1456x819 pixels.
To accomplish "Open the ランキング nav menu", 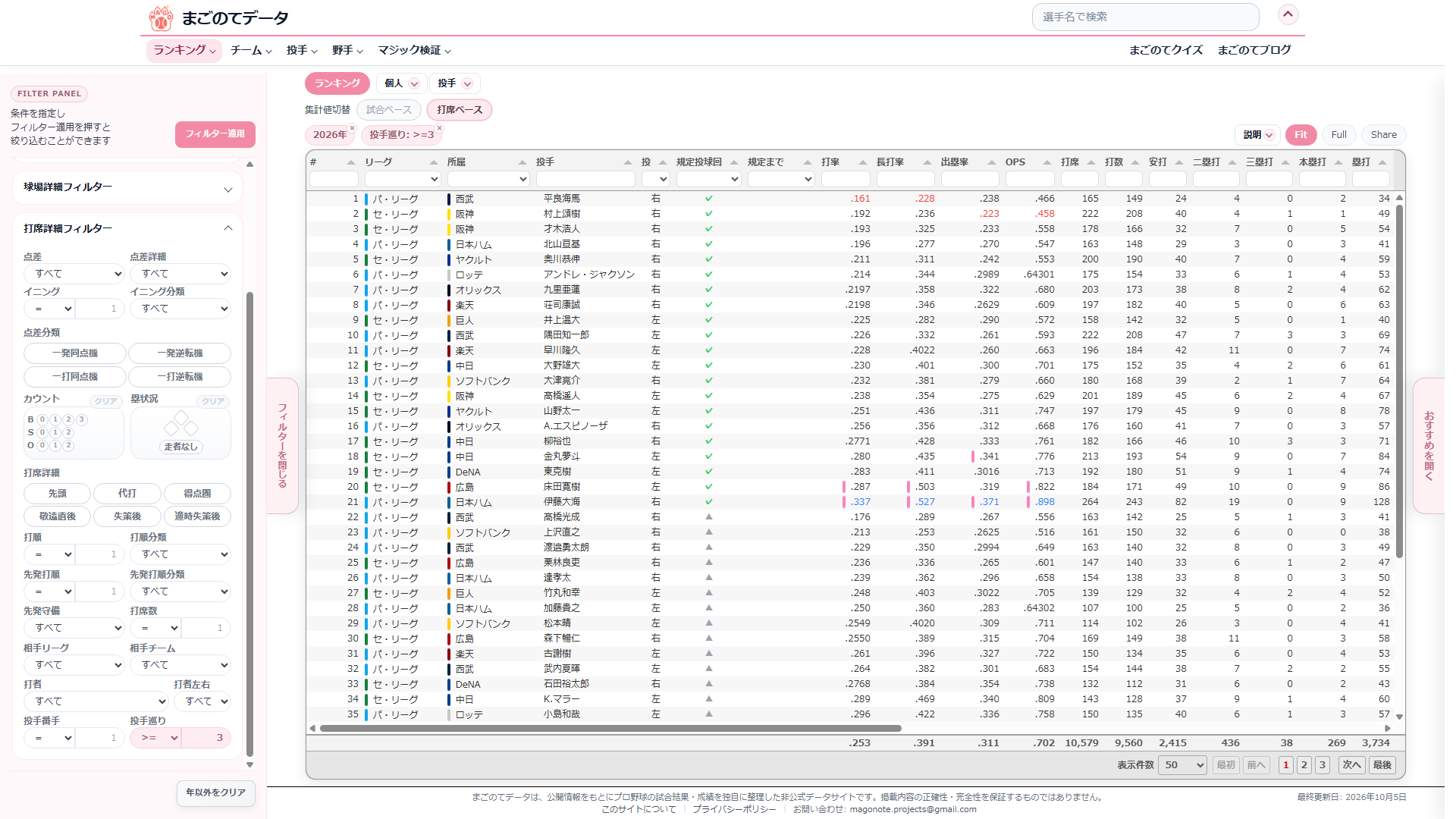I will pyautogui.click(x=184, y=50).
